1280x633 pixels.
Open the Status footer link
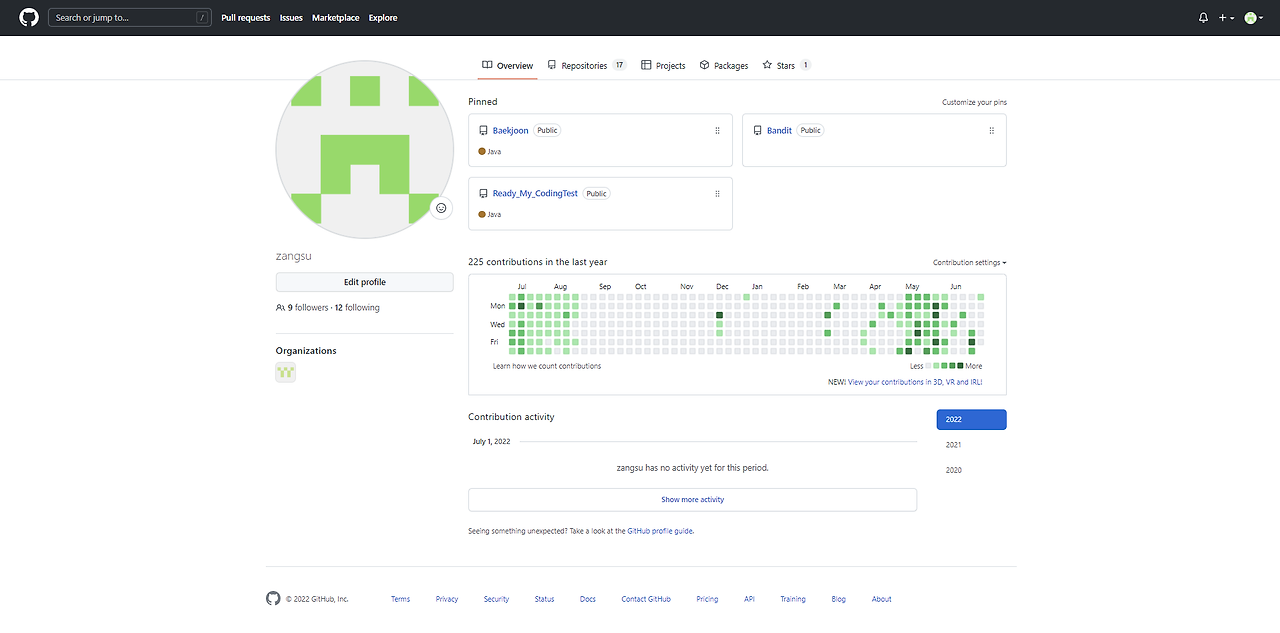coord(544,599)
